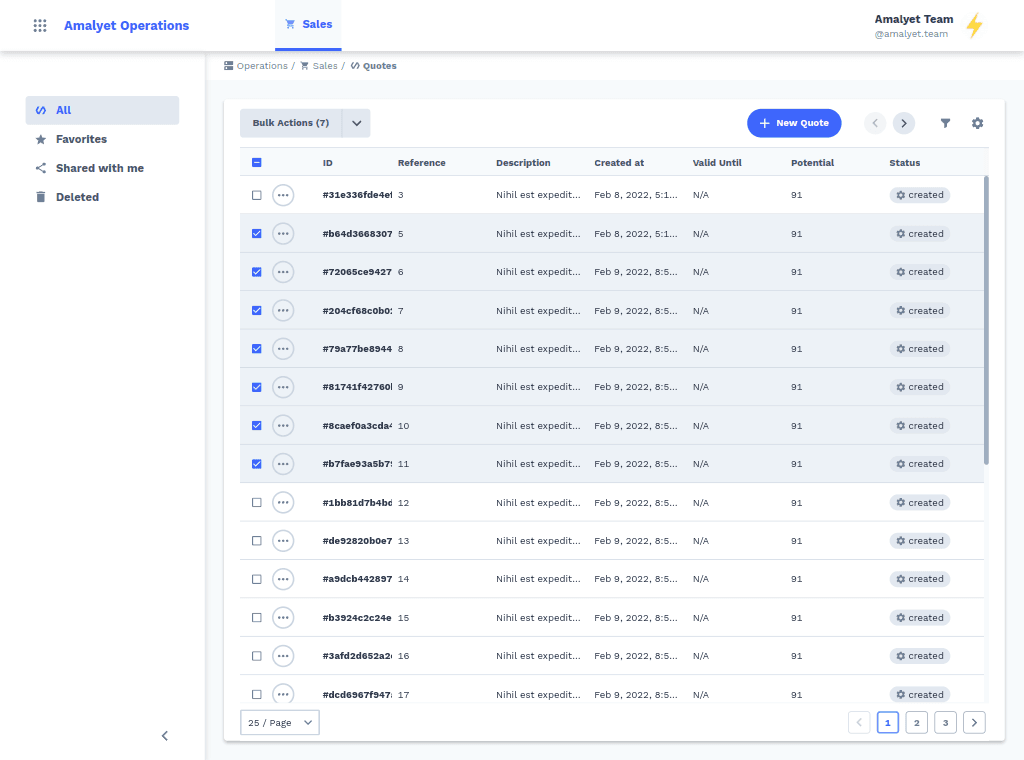1024x760 pixels.
Task: Click the filter funnel icon
Action: click(x=945, y=123)
